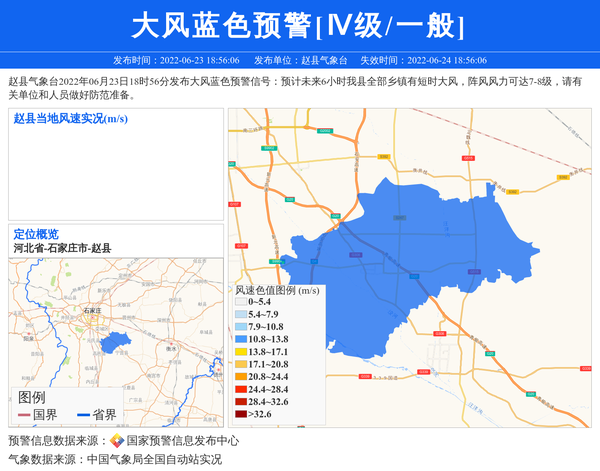The image size is (600, 471).
Task: Select the 5.4~7.9 wind speed swatch
Action: [x=241, y=315]
